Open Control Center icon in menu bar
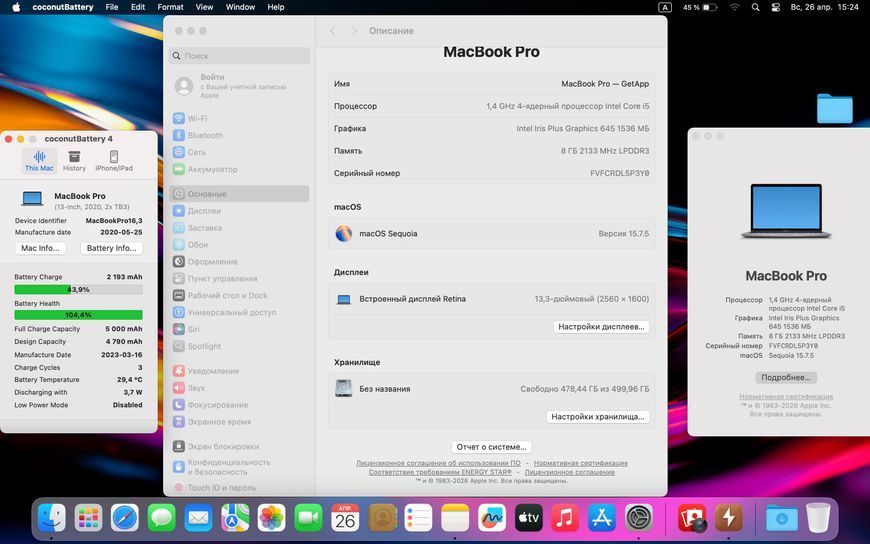Viewport: 870px width, 544px height. pos(776,7)
